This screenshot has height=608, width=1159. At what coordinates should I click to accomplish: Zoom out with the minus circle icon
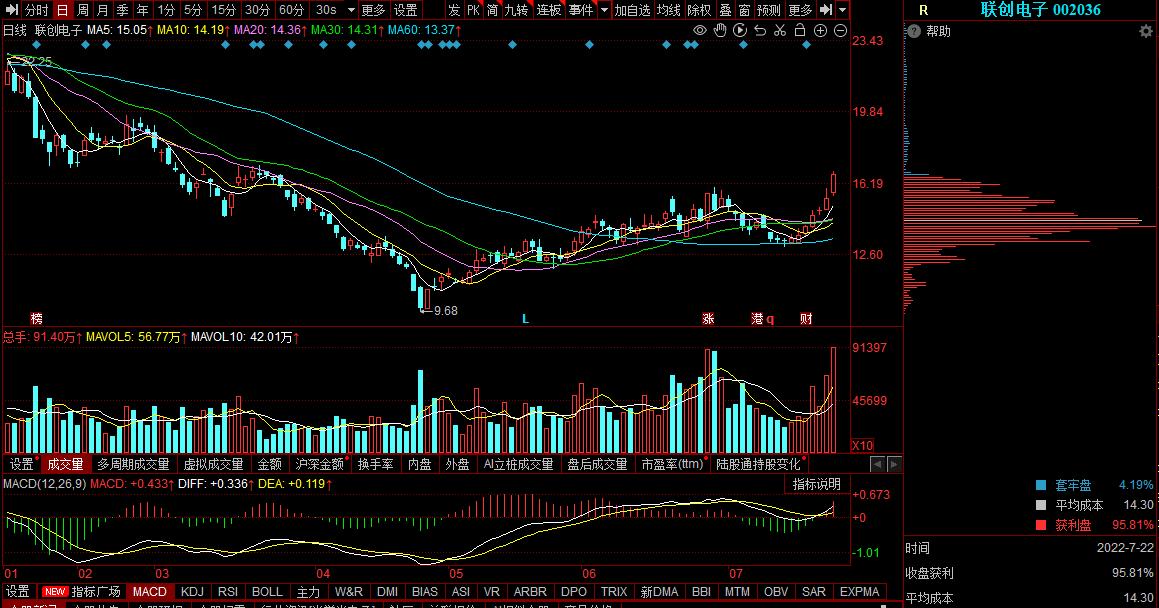[840, 30]
